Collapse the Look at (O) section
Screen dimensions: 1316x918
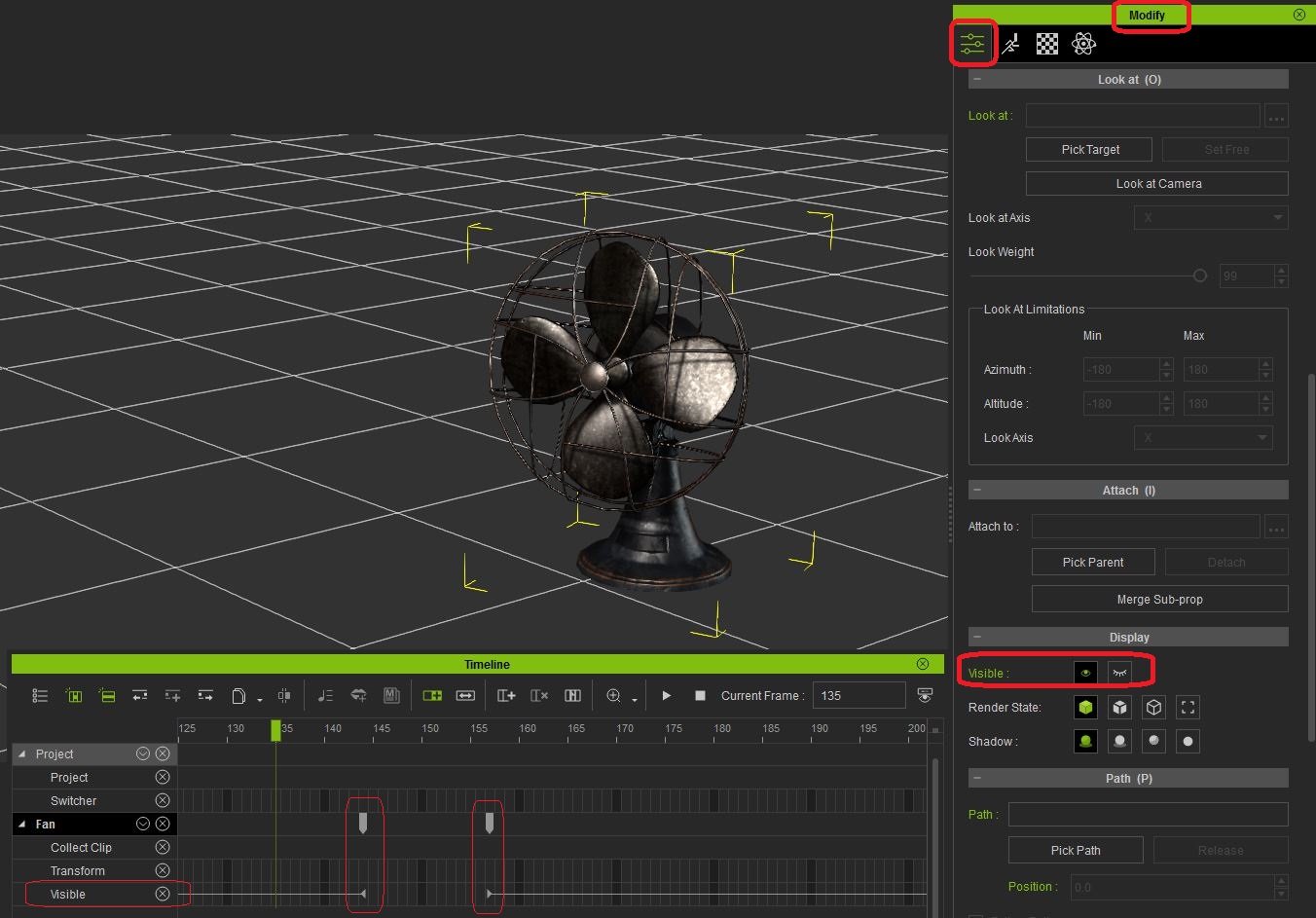(977, 79)
